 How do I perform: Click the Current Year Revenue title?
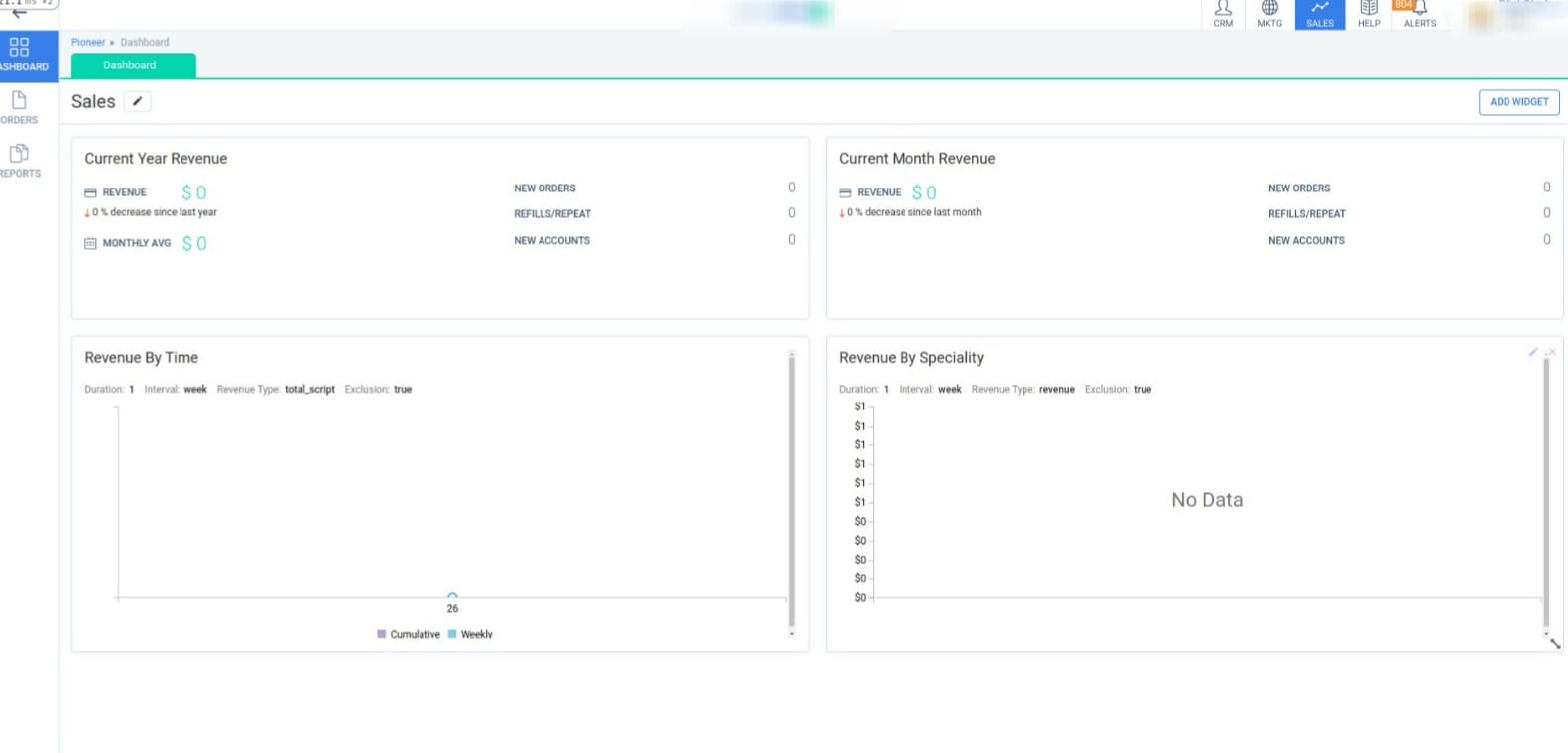(x=156, y=159)
